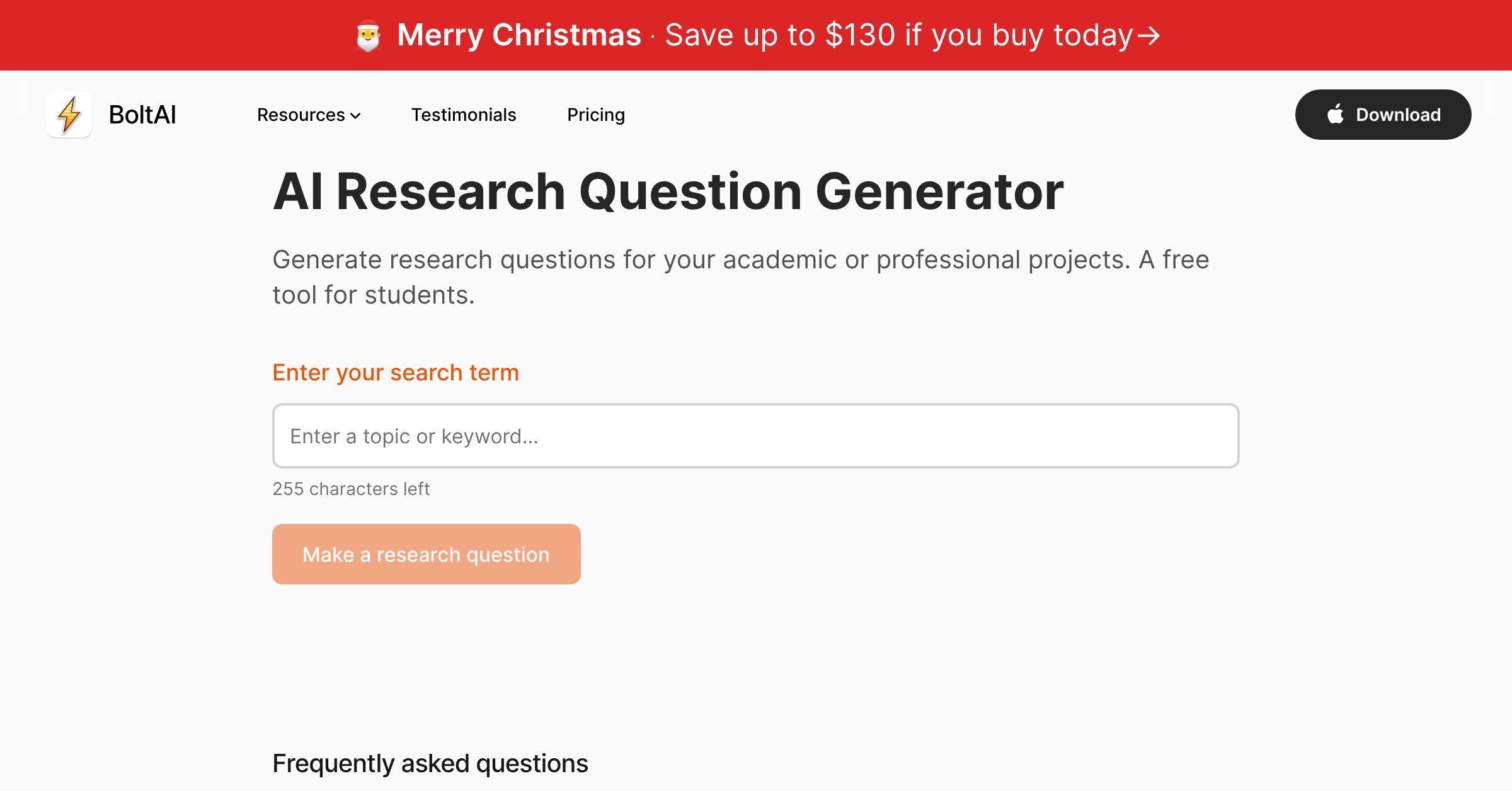
Task: Open the Testimonials page
Action: pyautogui.click(x=464, y=115)
